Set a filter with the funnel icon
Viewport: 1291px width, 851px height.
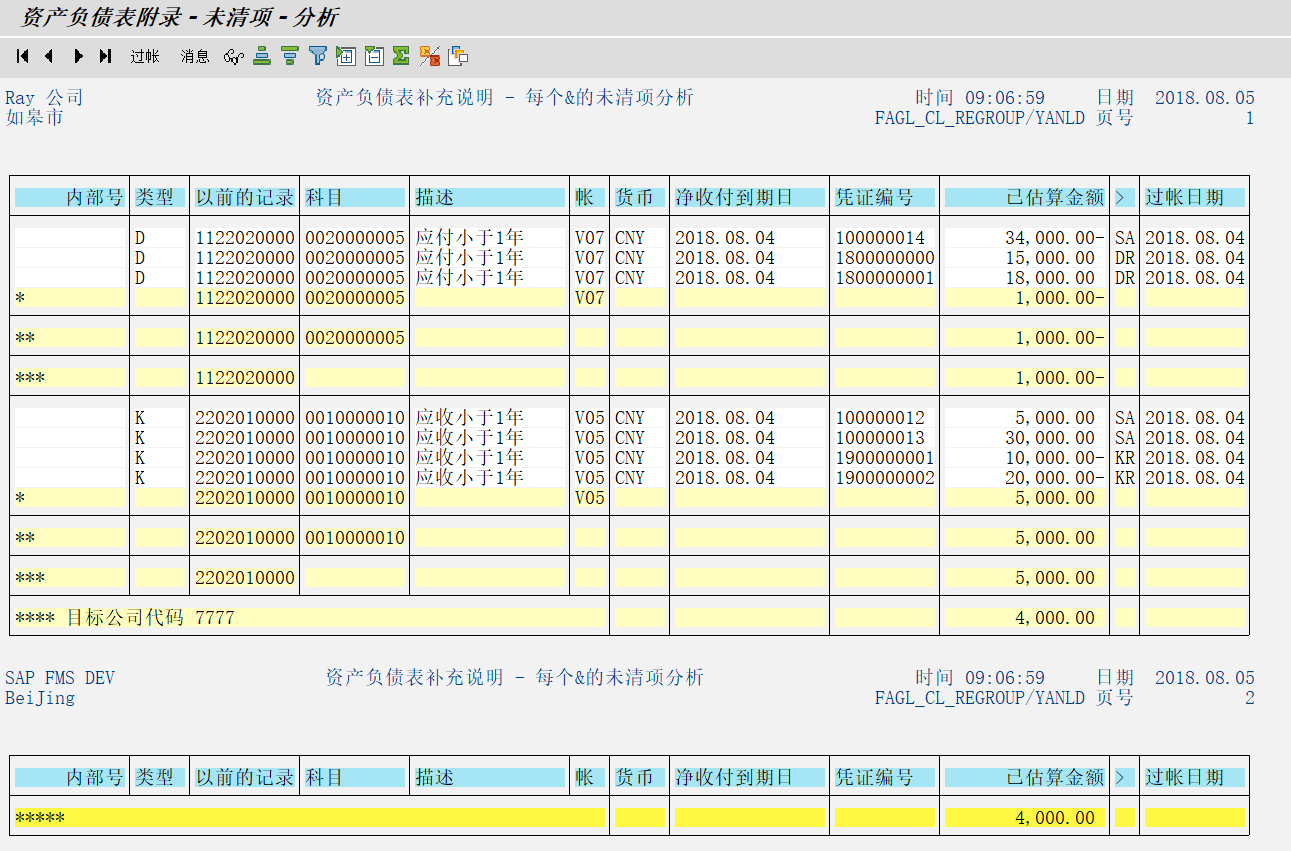point(318,56)
